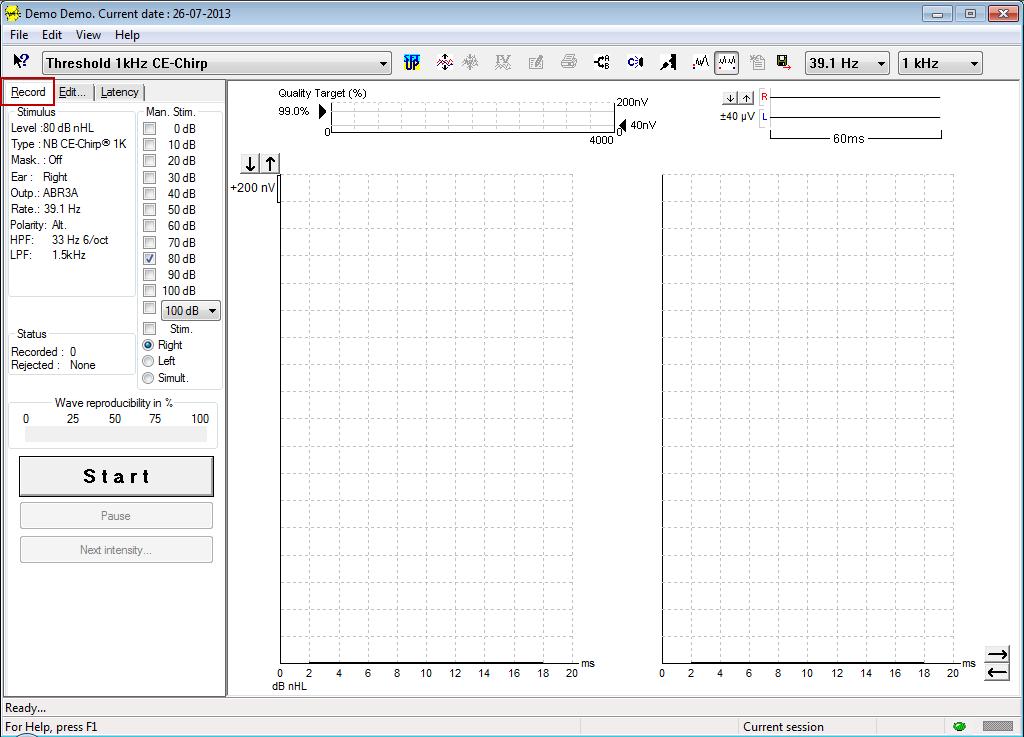
Task: Click small down arrow beside EEG display
Action: tap(731, 98)
